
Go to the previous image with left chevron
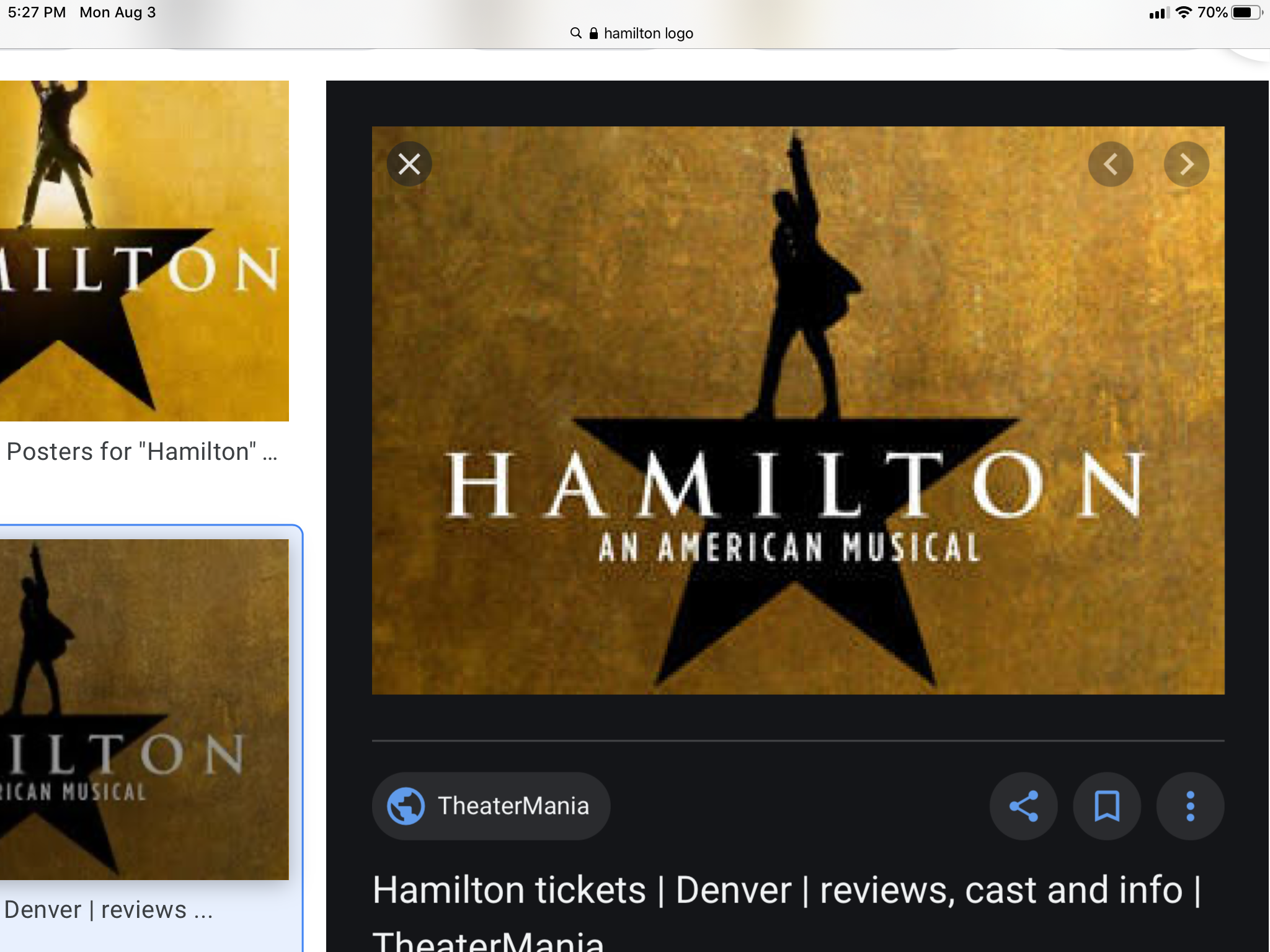(1111, 164)
